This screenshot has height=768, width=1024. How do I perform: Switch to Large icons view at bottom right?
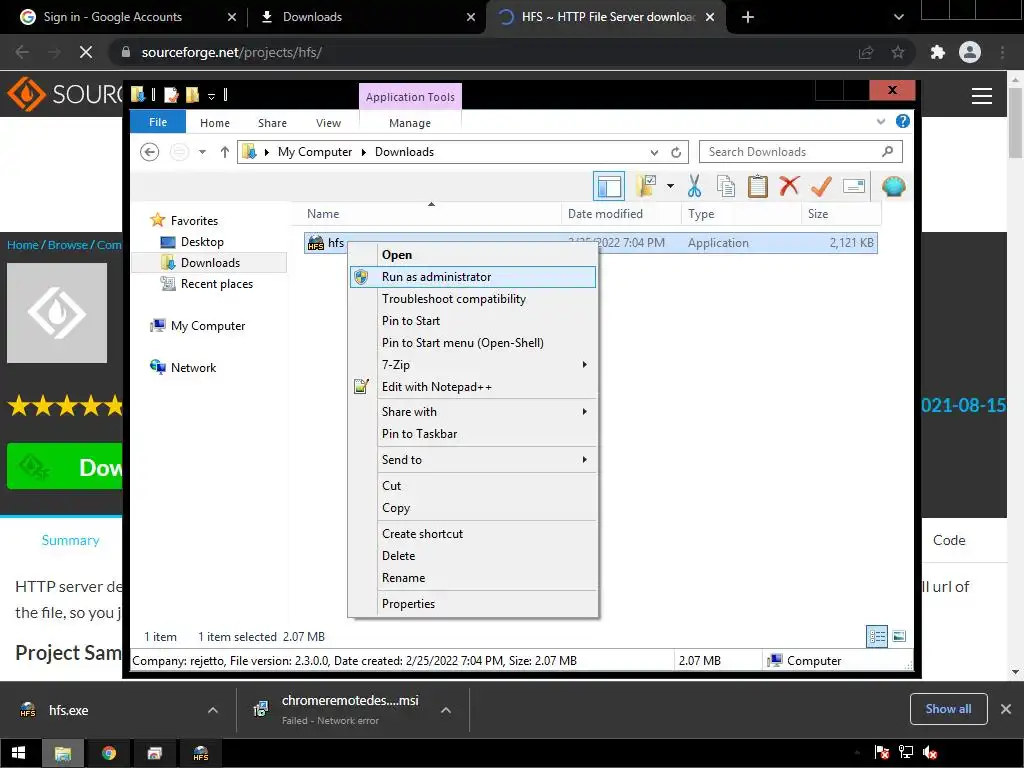(899, 636)
